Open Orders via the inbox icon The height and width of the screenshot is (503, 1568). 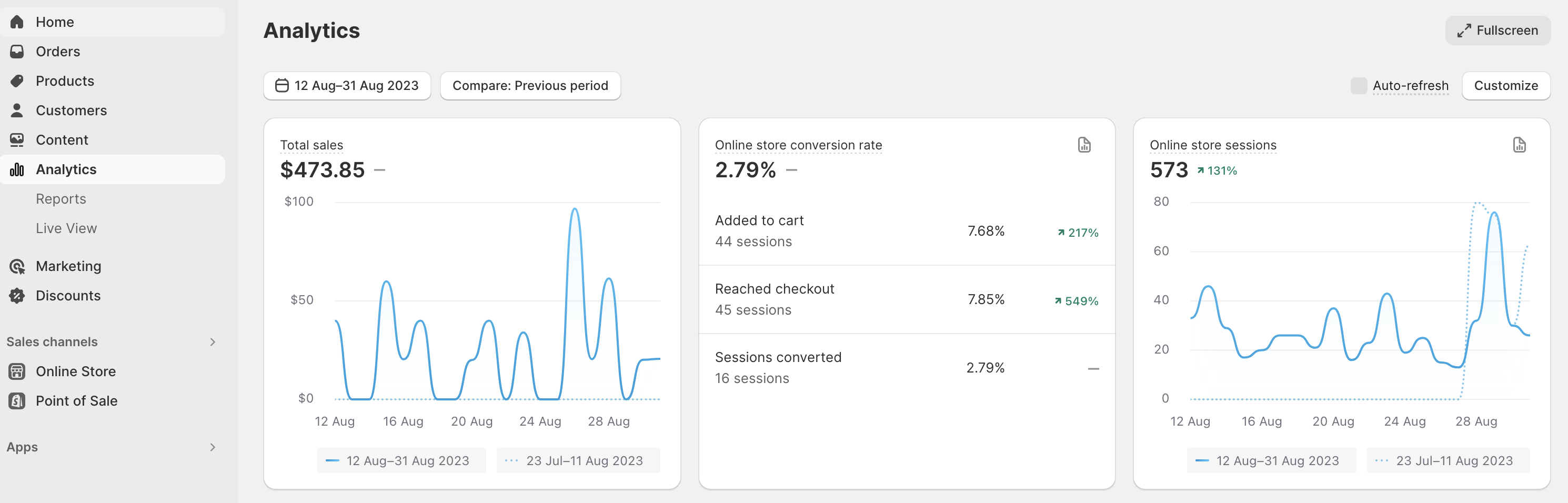(x=17, y=51)
